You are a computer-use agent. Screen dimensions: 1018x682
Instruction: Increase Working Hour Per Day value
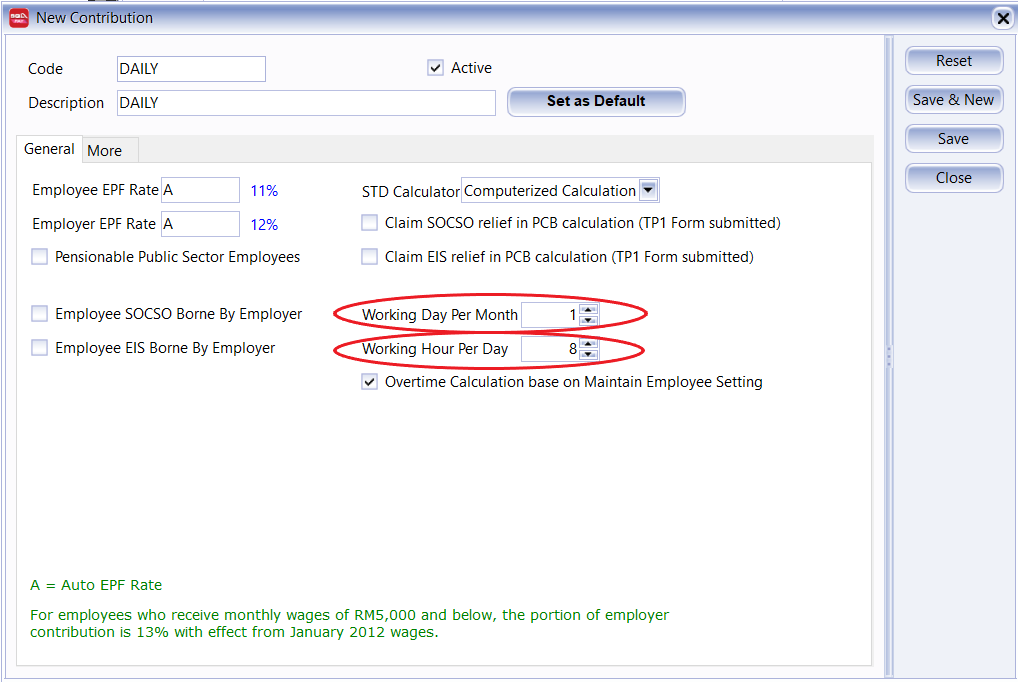coord(588,343)
